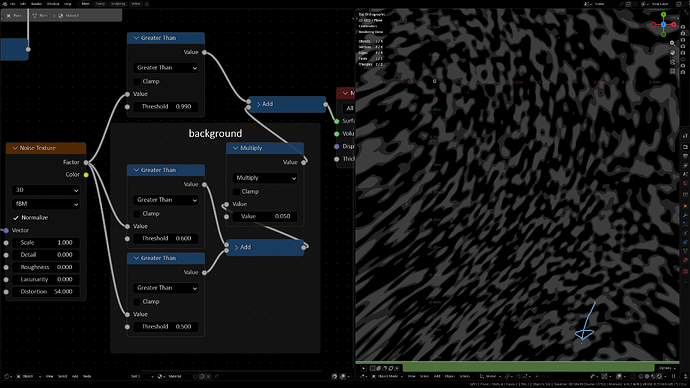Collapse the Multiply node
Screen dimensions: 690x388
coord(235,148)
